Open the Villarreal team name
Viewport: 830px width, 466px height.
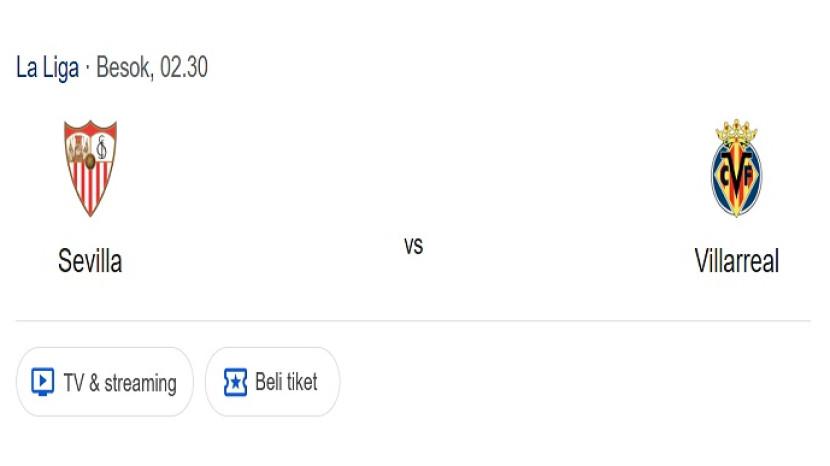tap(736, 261)
